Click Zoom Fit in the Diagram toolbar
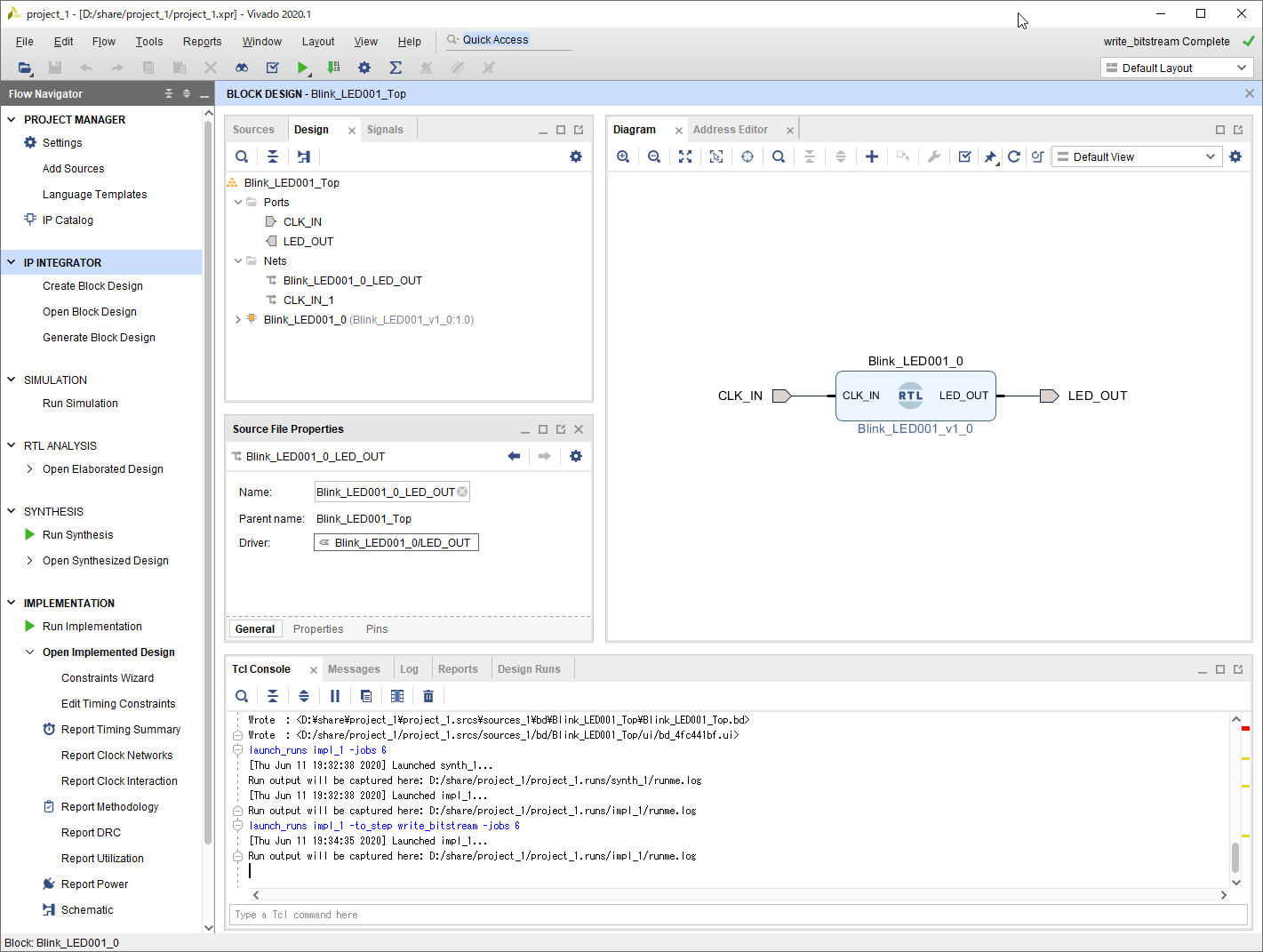Screen dimensions: 1263x952 click(x=685, y=156)
